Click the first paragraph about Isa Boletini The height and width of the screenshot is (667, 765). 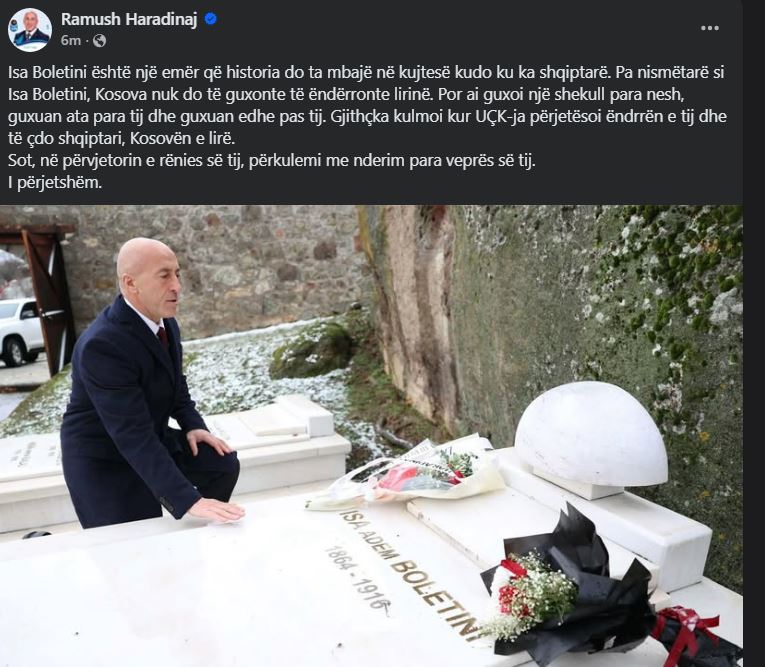367,105
